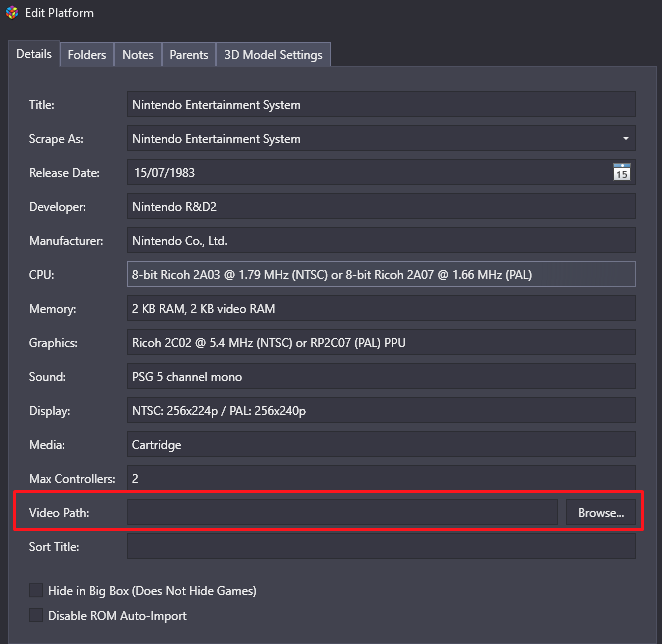The image size is (662, 644).
Task: Click the 'Video Path:' label
Action: (59, 513)
